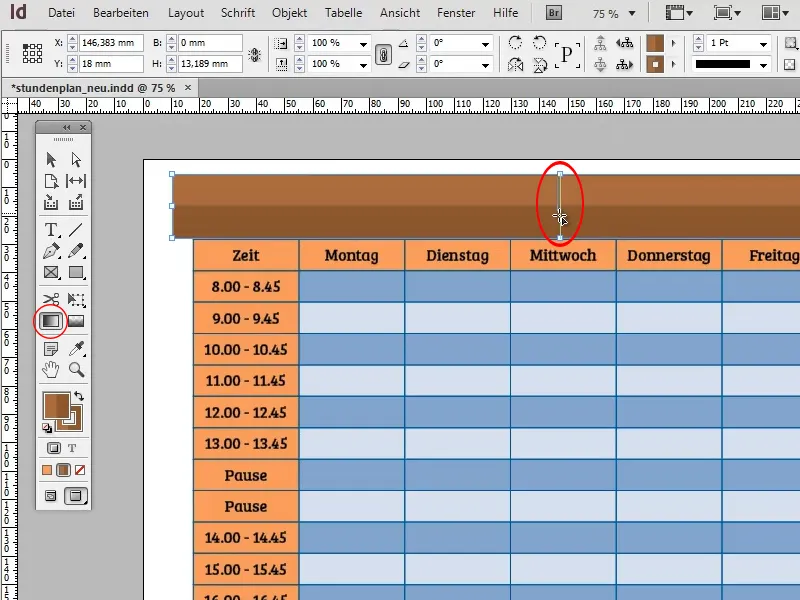Select the Content Placer tool
Viewport: 800px width, 600px height.
point(76,203)
